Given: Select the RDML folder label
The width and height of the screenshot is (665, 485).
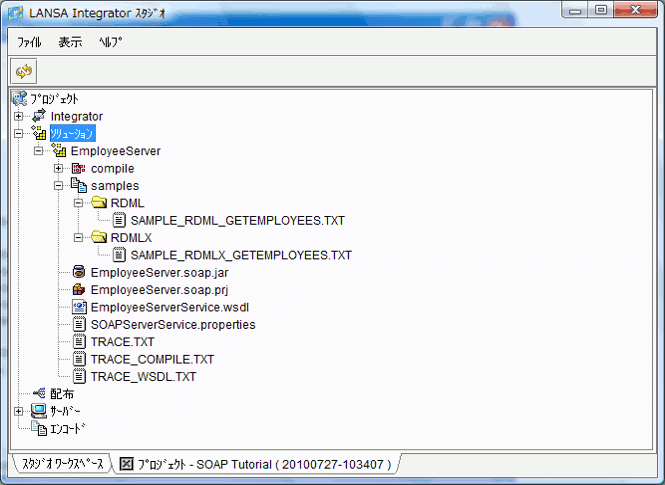Looking at the screenshot, I should coord(127,203).
